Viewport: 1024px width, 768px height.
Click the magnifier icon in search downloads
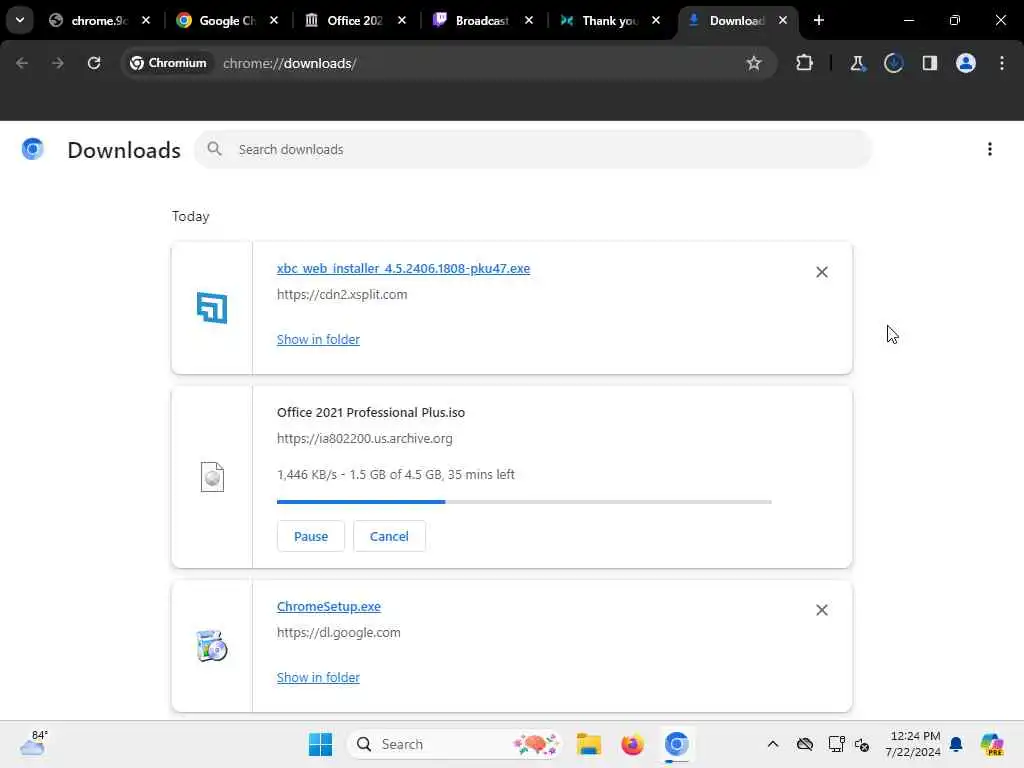pos(214,149)
